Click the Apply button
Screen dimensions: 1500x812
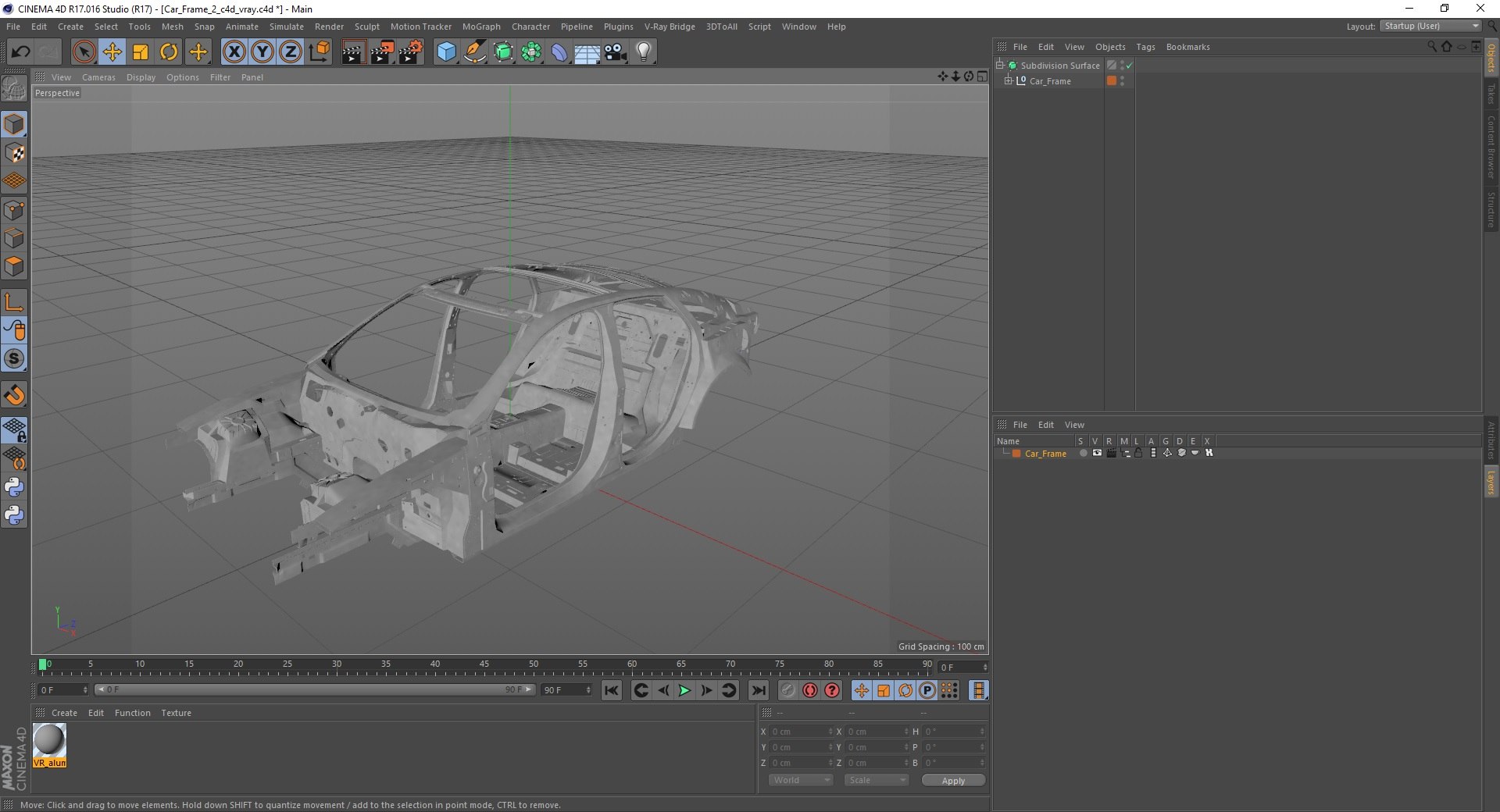pyautogui.click(x=953, y=780)
